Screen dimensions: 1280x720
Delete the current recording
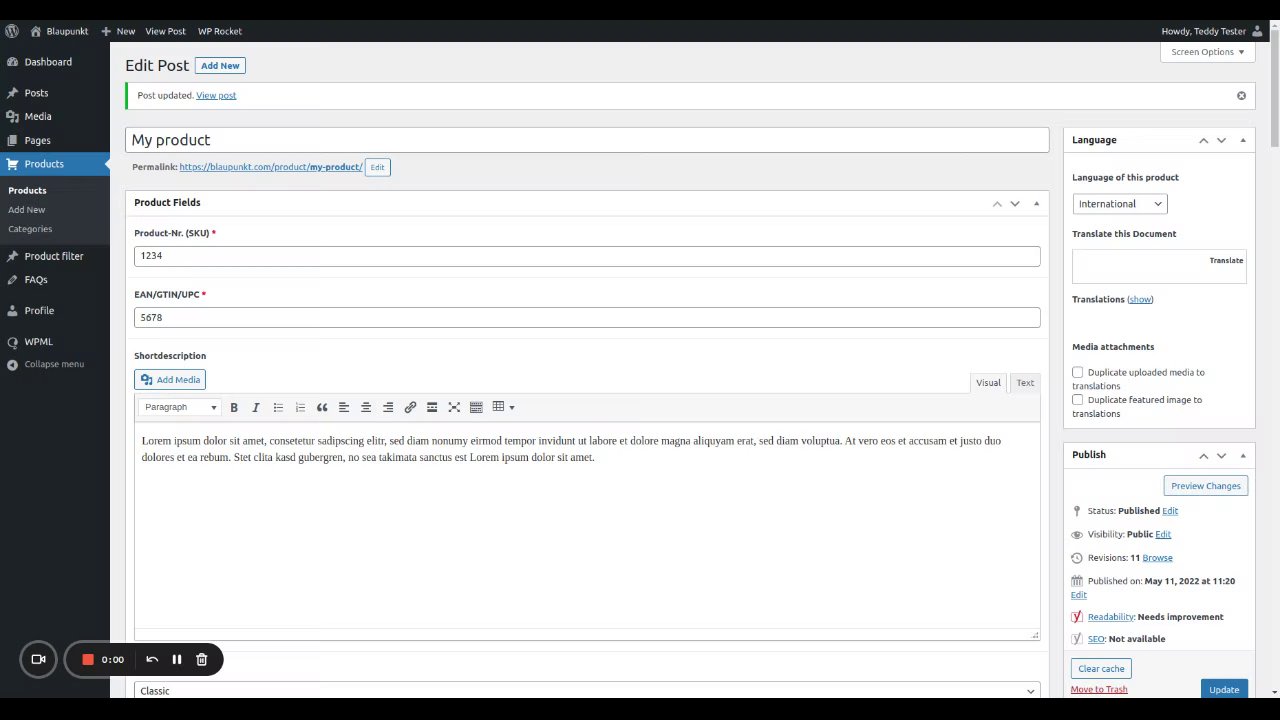[x=201, y=659]
